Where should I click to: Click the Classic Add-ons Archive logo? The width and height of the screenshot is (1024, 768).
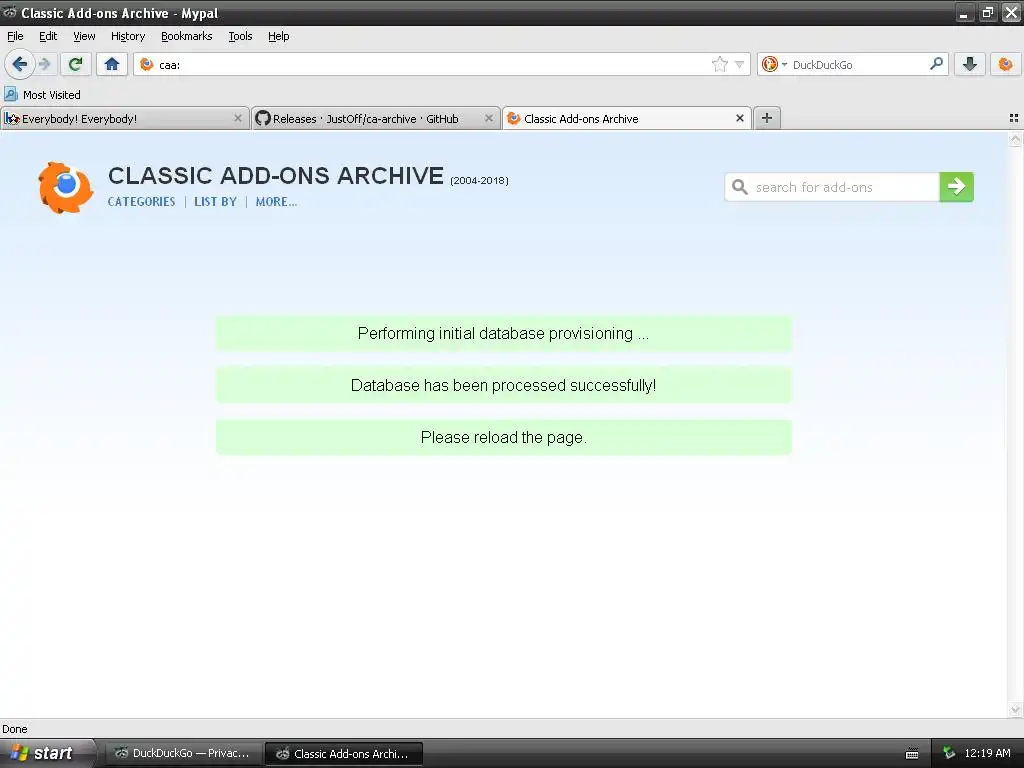click(65, 188)
